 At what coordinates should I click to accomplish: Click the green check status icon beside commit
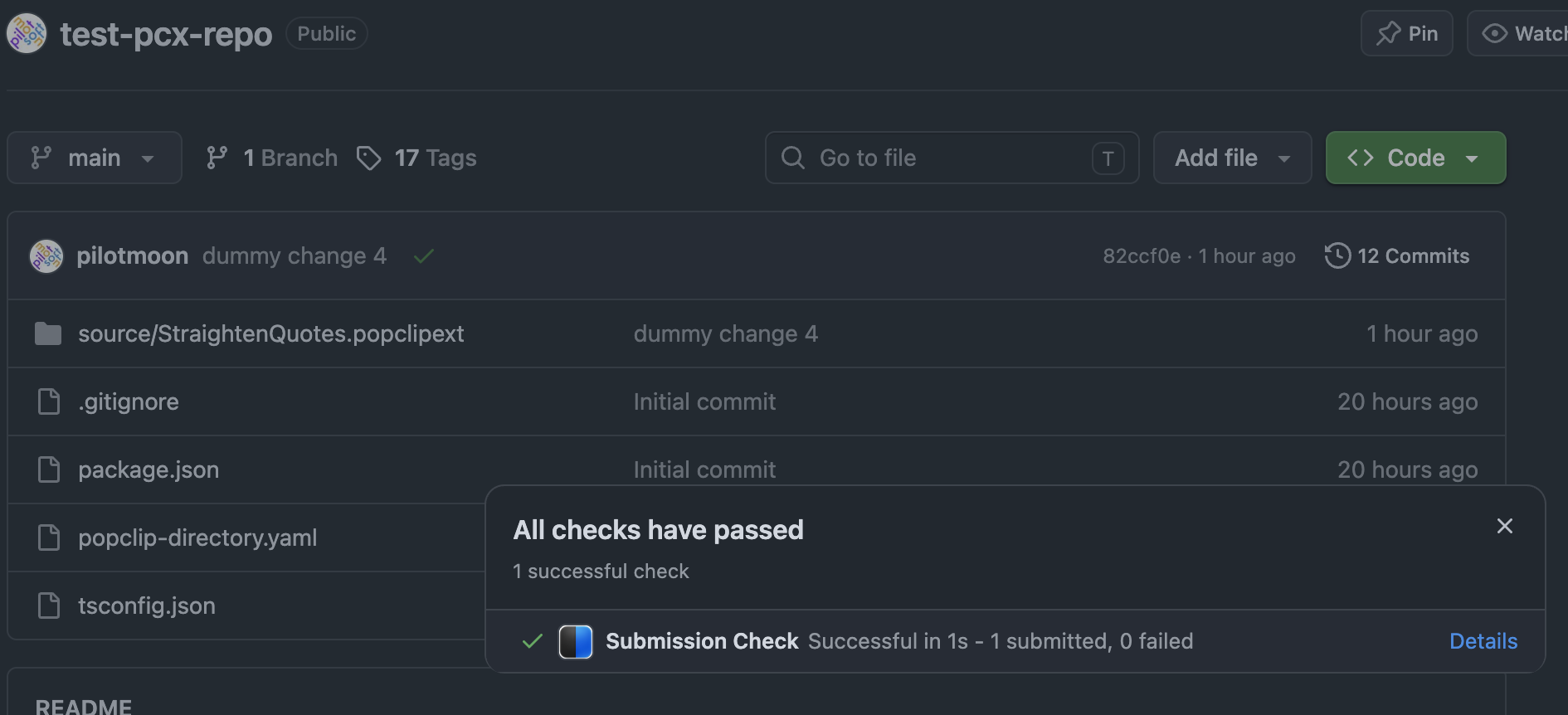coord(424,256)
